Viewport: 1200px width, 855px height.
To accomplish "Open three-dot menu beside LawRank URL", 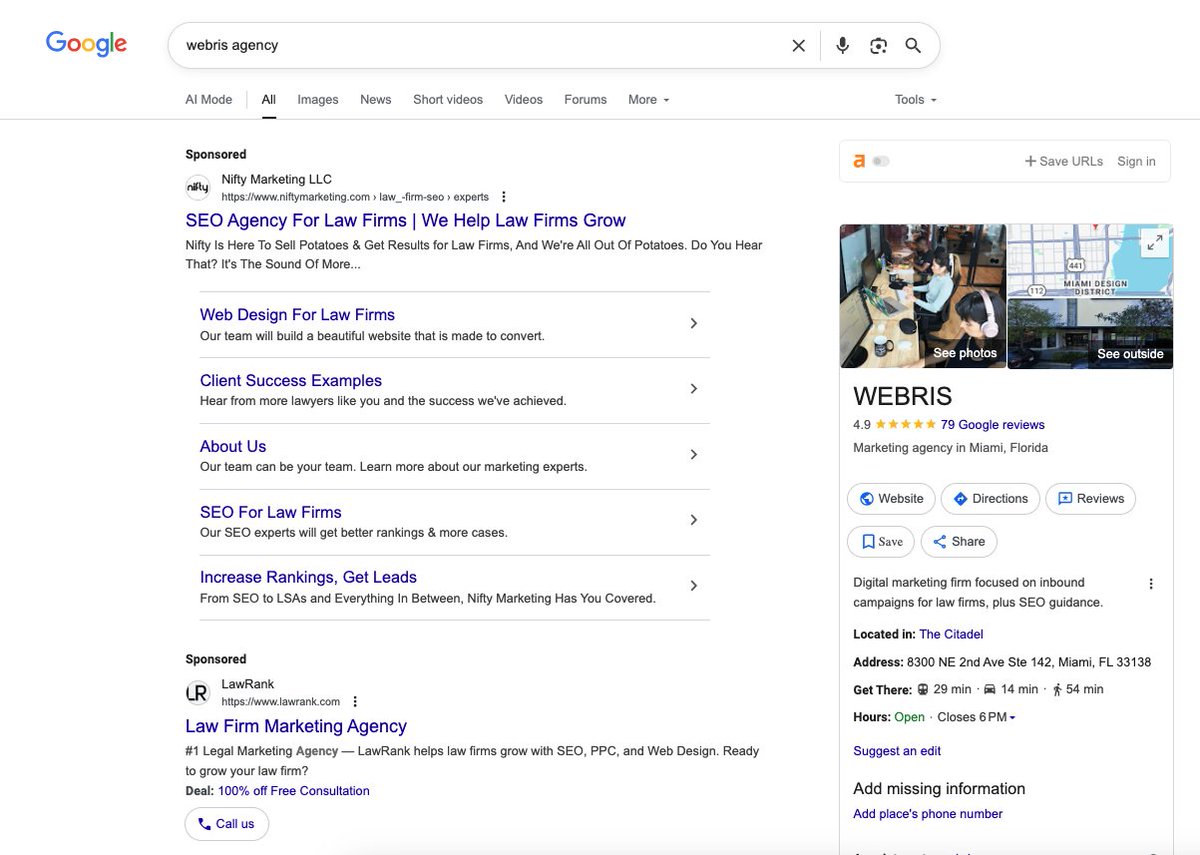I will 355,702.
